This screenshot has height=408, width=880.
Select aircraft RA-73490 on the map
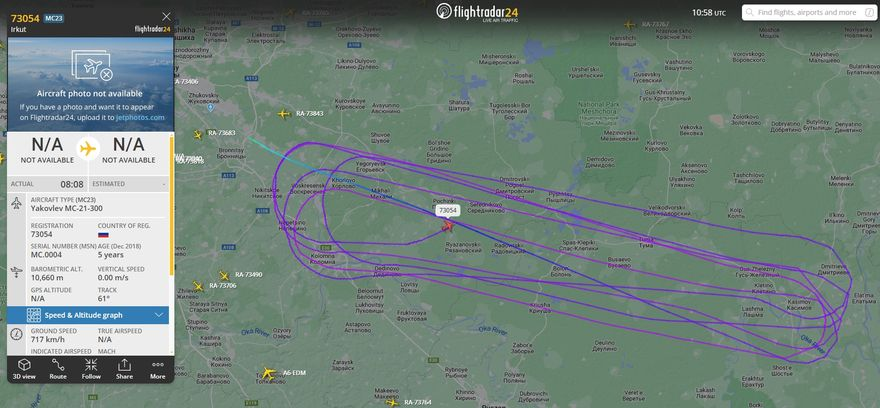(224, 276)
